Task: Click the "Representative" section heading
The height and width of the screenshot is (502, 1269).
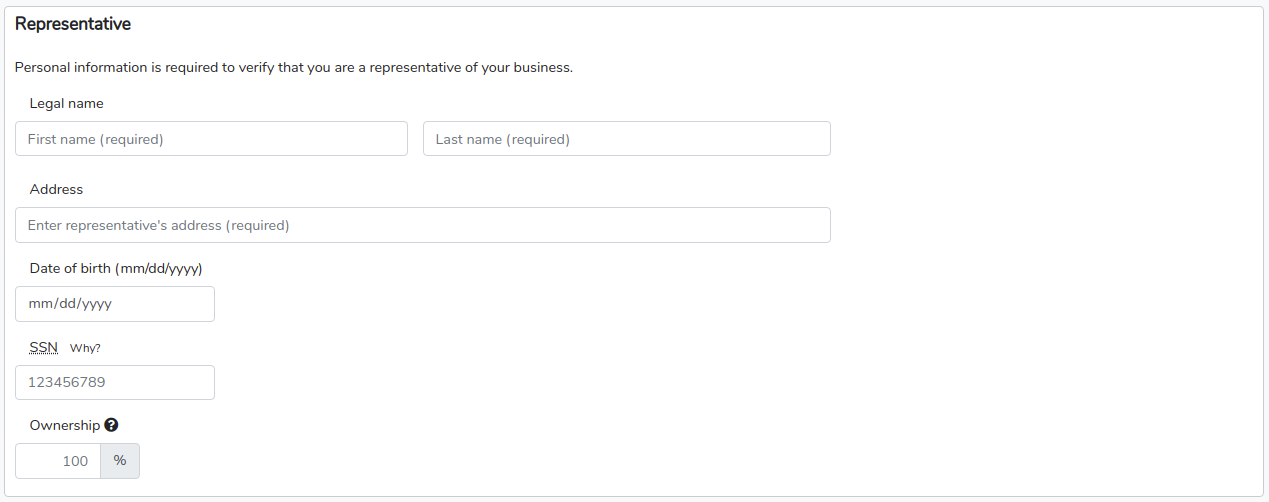Action: (x=73, y=23)
